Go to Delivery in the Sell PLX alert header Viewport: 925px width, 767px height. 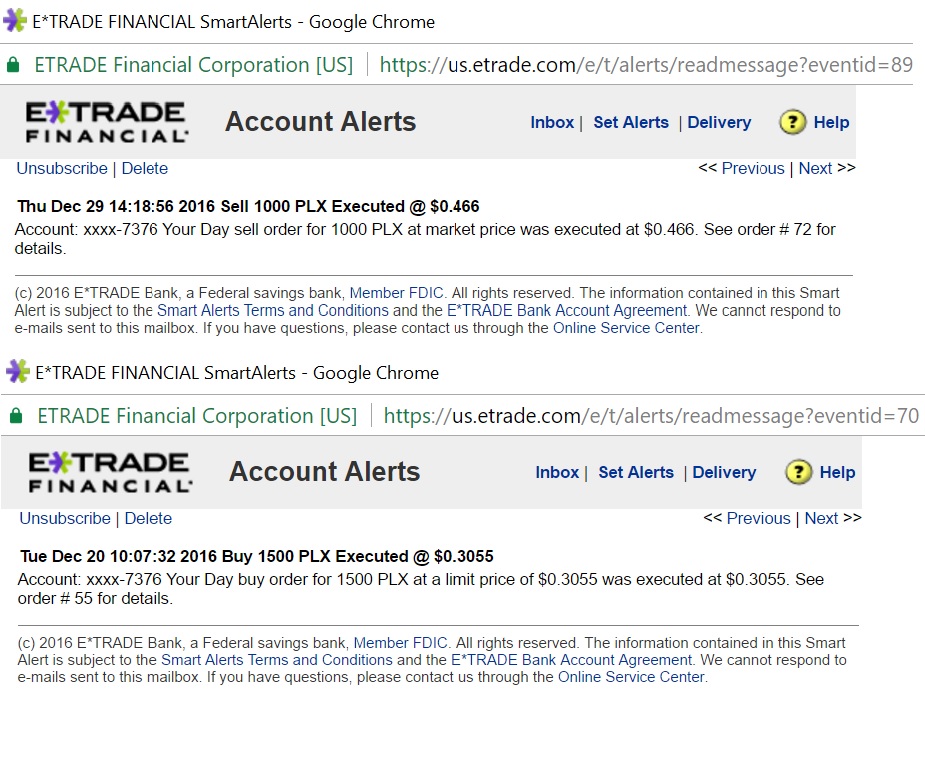719,122
